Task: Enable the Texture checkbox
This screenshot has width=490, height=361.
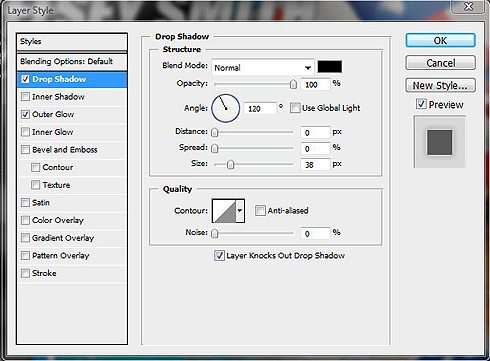Action: (x=35, y=185)
